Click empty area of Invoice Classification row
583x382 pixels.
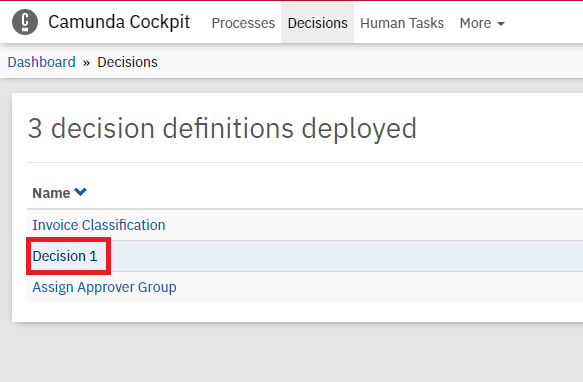372,225
